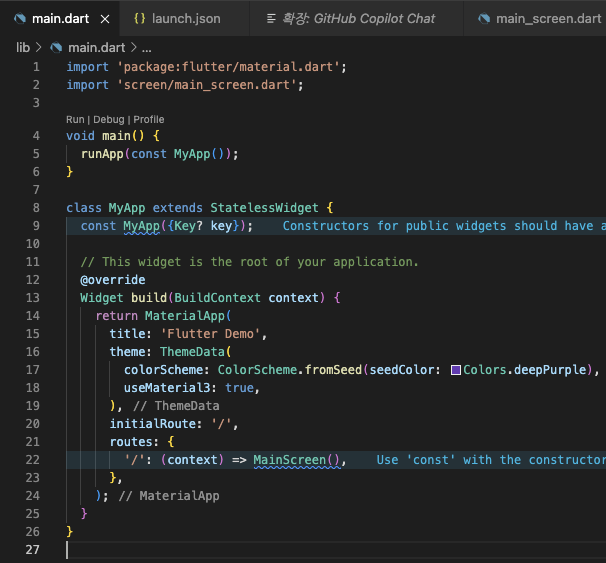Click the underlined MainScreen() call
This screenshot has width=606, height=563.
pos(296,460)
